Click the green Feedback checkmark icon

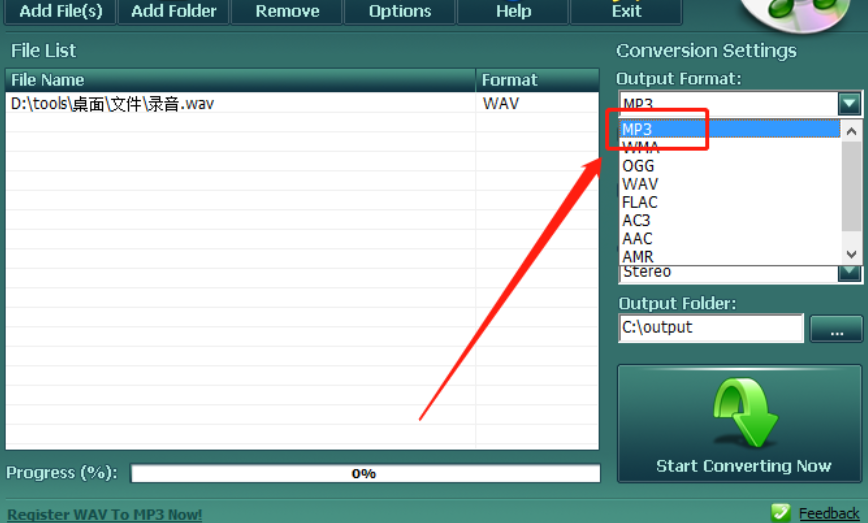click(x=781, y=512)
